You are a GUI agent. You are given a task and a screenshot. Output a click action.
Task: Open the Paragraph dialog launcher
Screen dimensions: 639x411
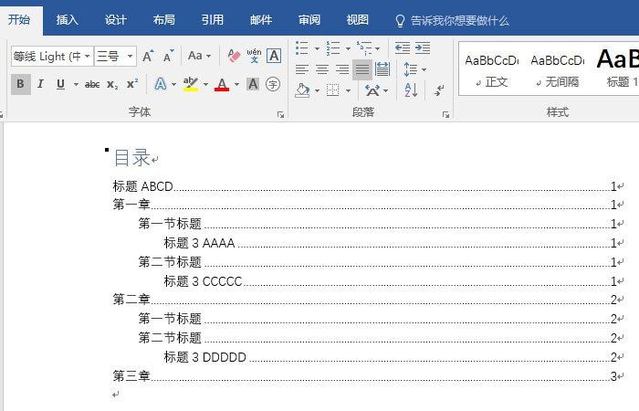pos(446,115)
